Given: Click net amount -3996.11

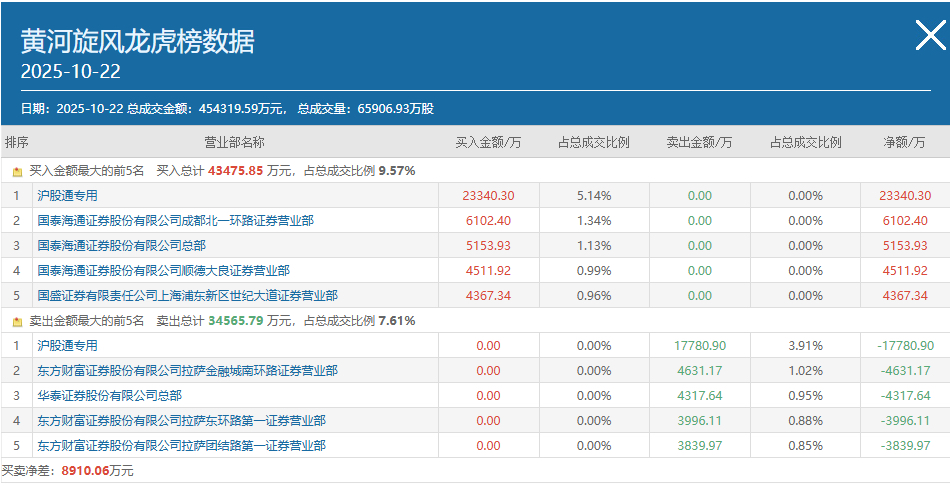Looking at the screenshot, I should point(905,420).
